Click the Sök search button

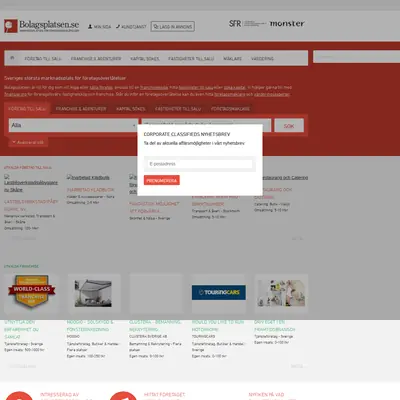(289, 126)
